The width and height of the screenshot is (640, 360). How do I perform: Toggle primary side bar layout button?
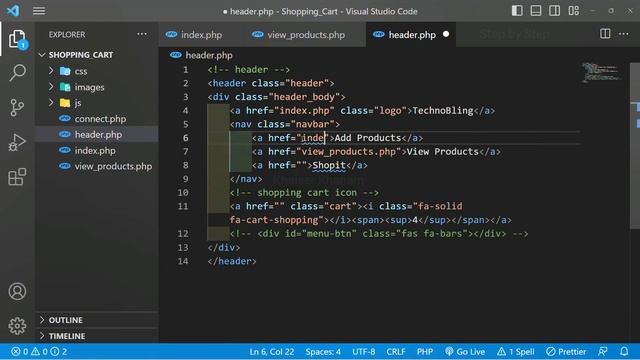click(517, 11)
